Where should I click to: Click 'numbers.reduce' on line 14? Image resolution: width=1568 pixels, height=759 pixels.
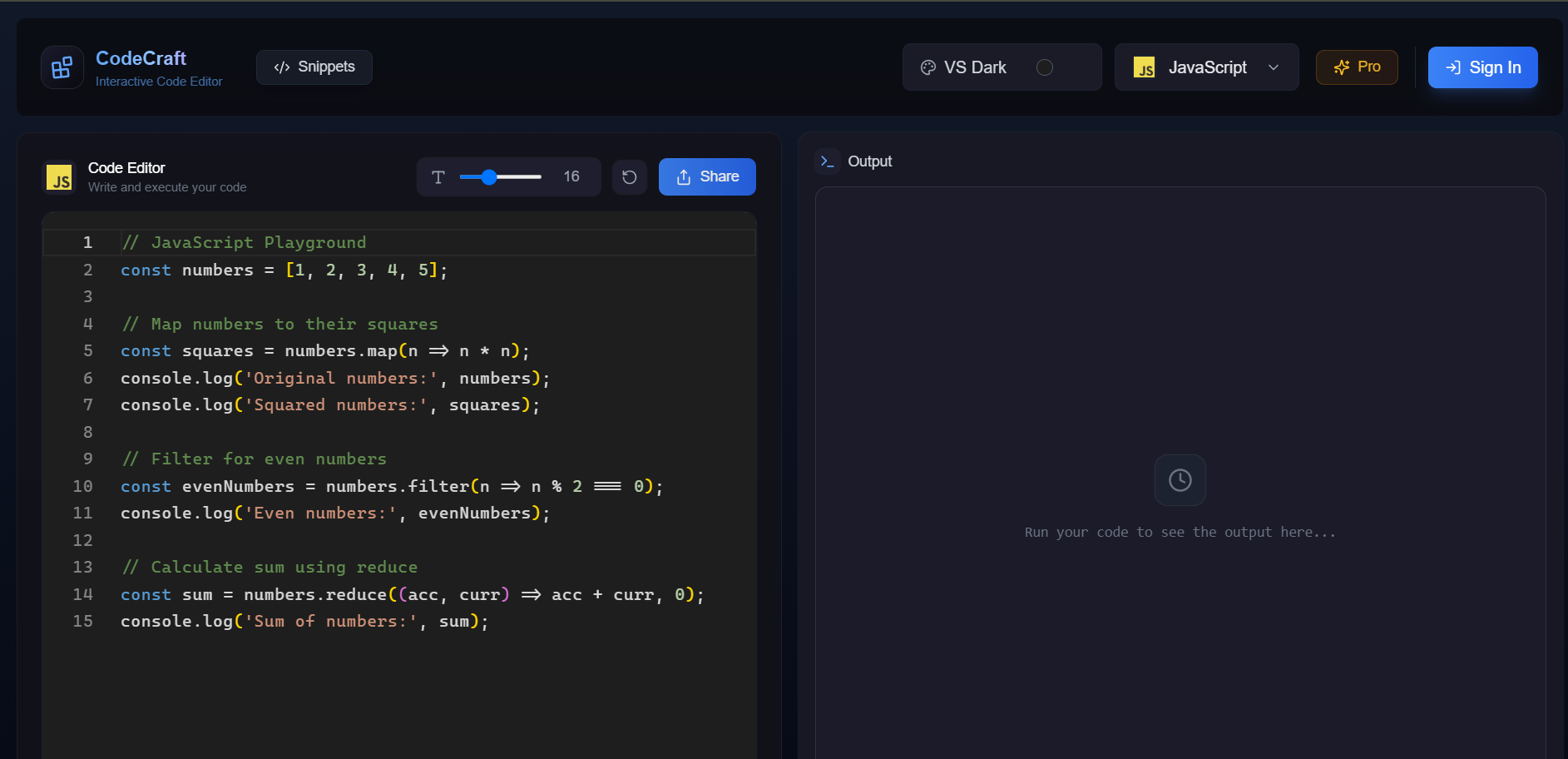pyautogui.click(x=315, y=594)
